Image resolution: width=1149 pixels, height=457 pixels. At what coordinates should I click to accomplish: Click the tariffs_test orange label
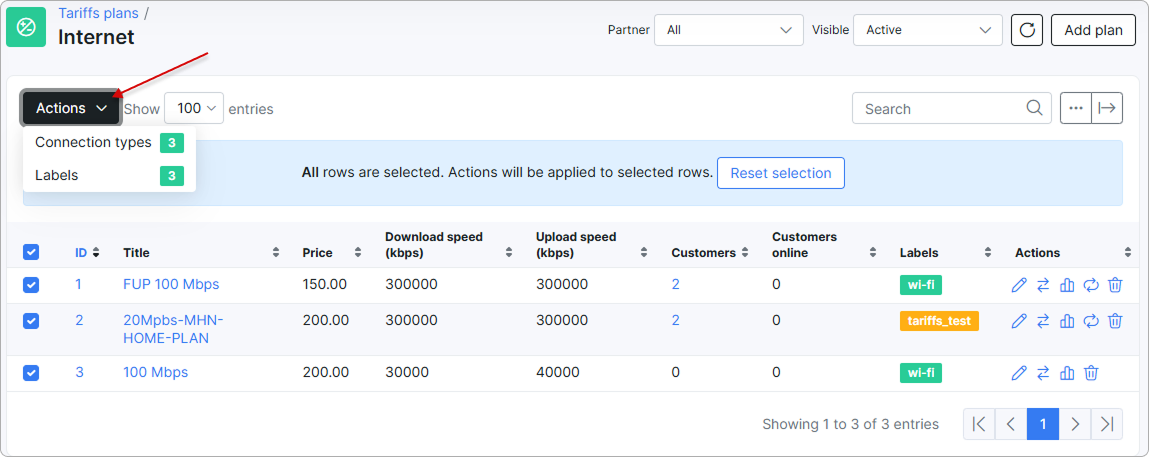[x=939, y=321]
